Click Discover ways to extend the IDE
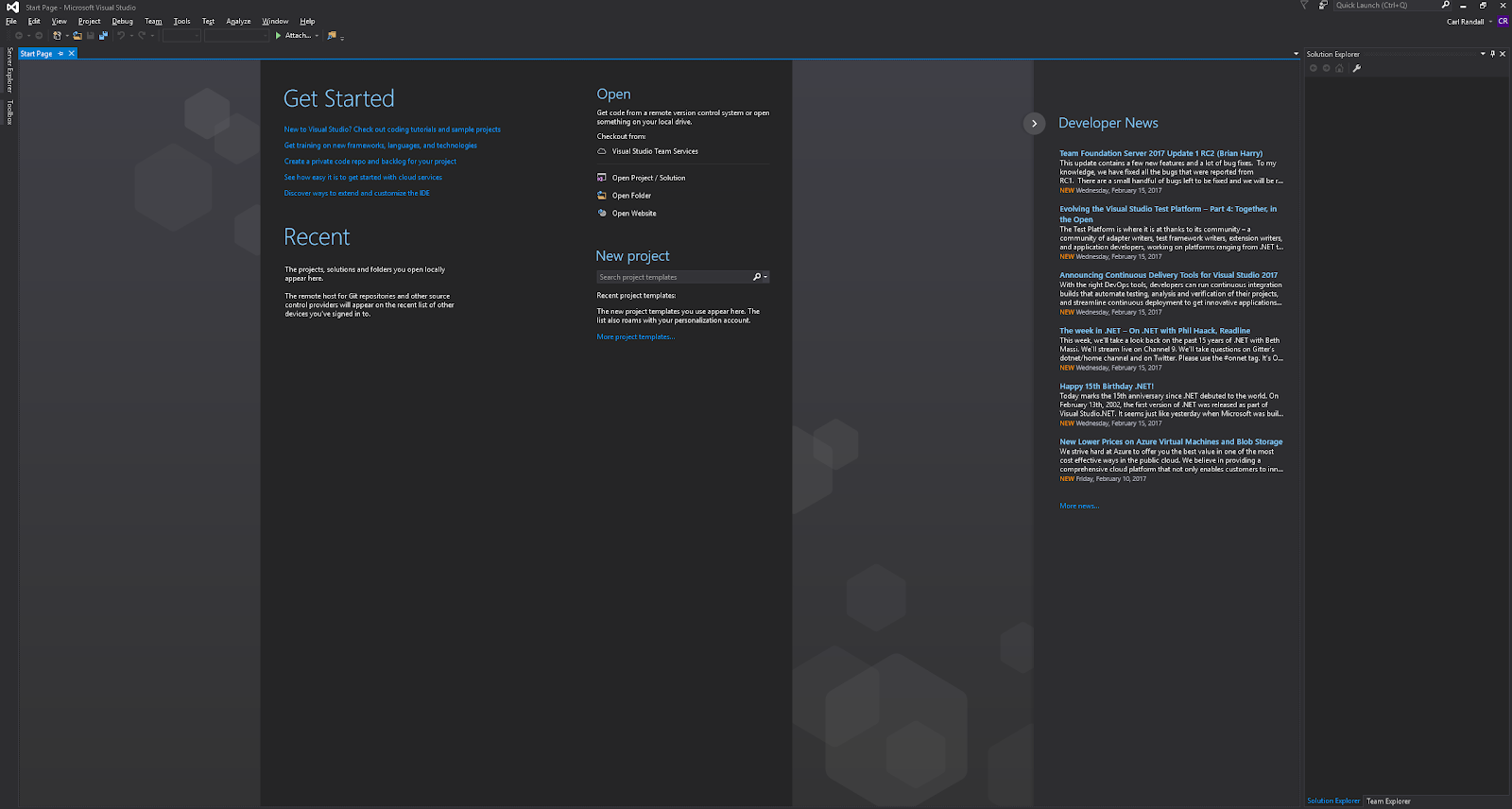The image size is (1512, 809). pos(357,193)
